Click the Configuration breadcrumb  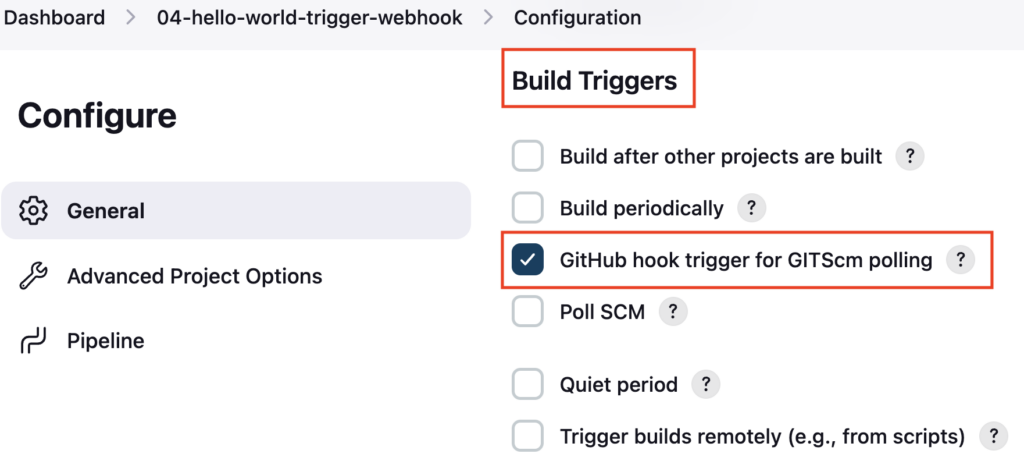click(x=577, y=18)
